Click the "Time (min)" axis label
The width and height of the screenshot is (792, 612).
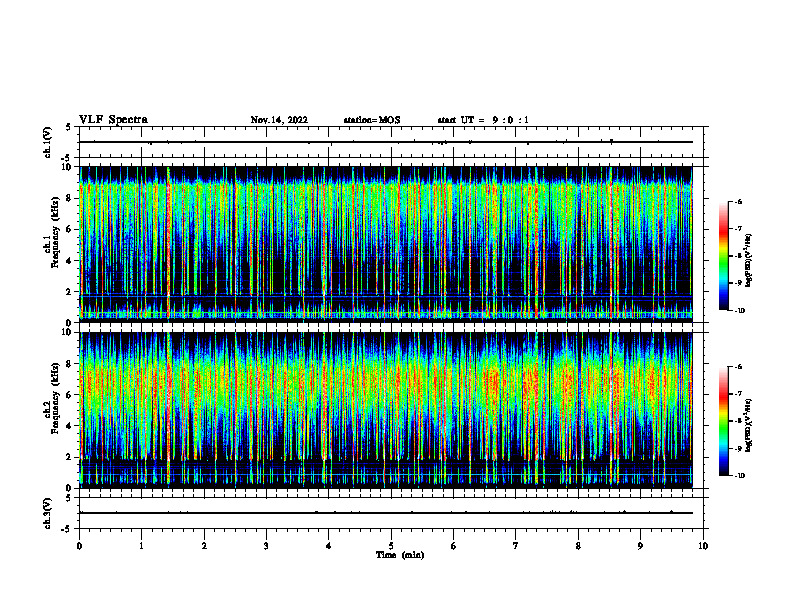[x=400, y=555]
